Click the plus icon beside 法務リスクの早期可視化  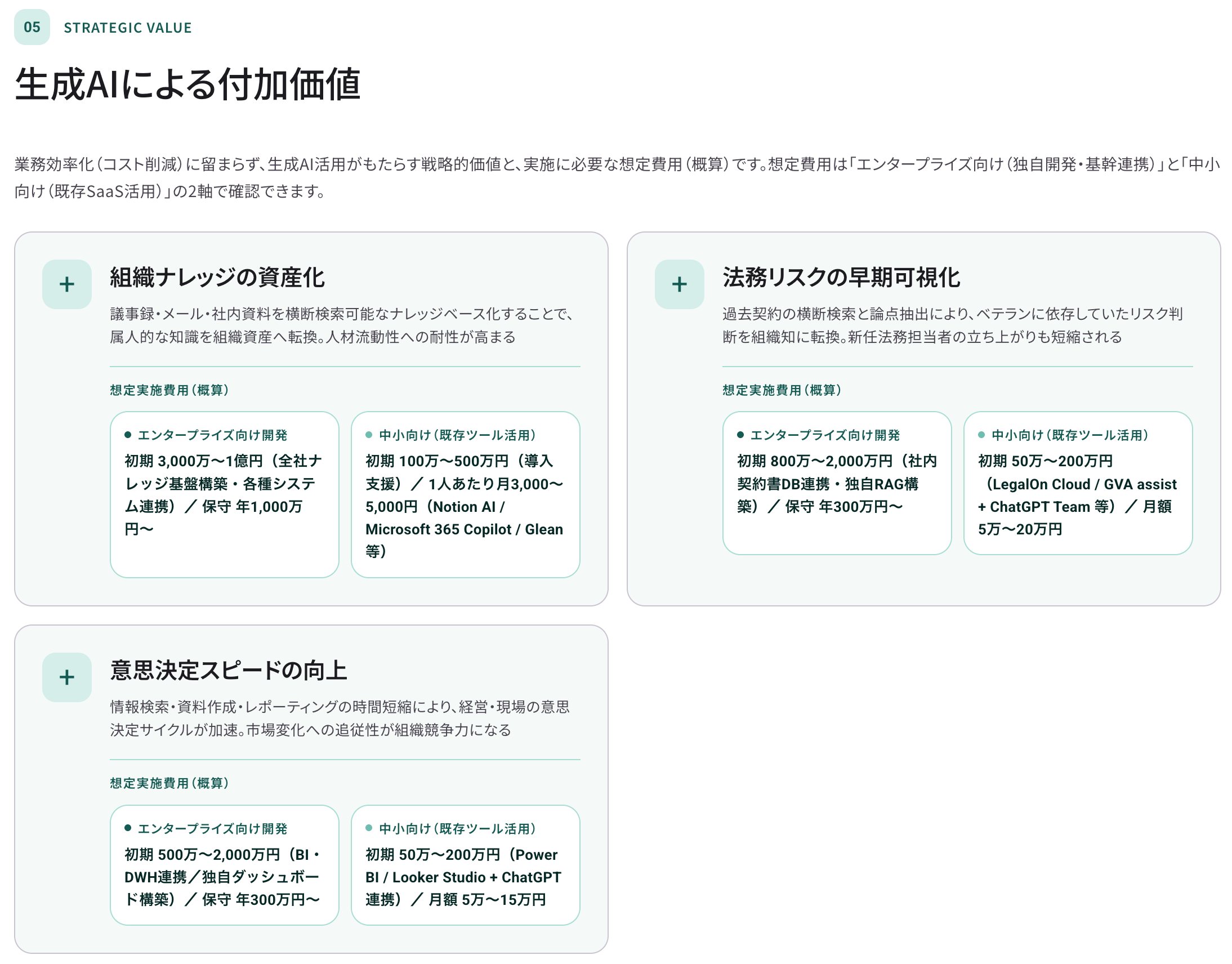click(x=679, y=284)
